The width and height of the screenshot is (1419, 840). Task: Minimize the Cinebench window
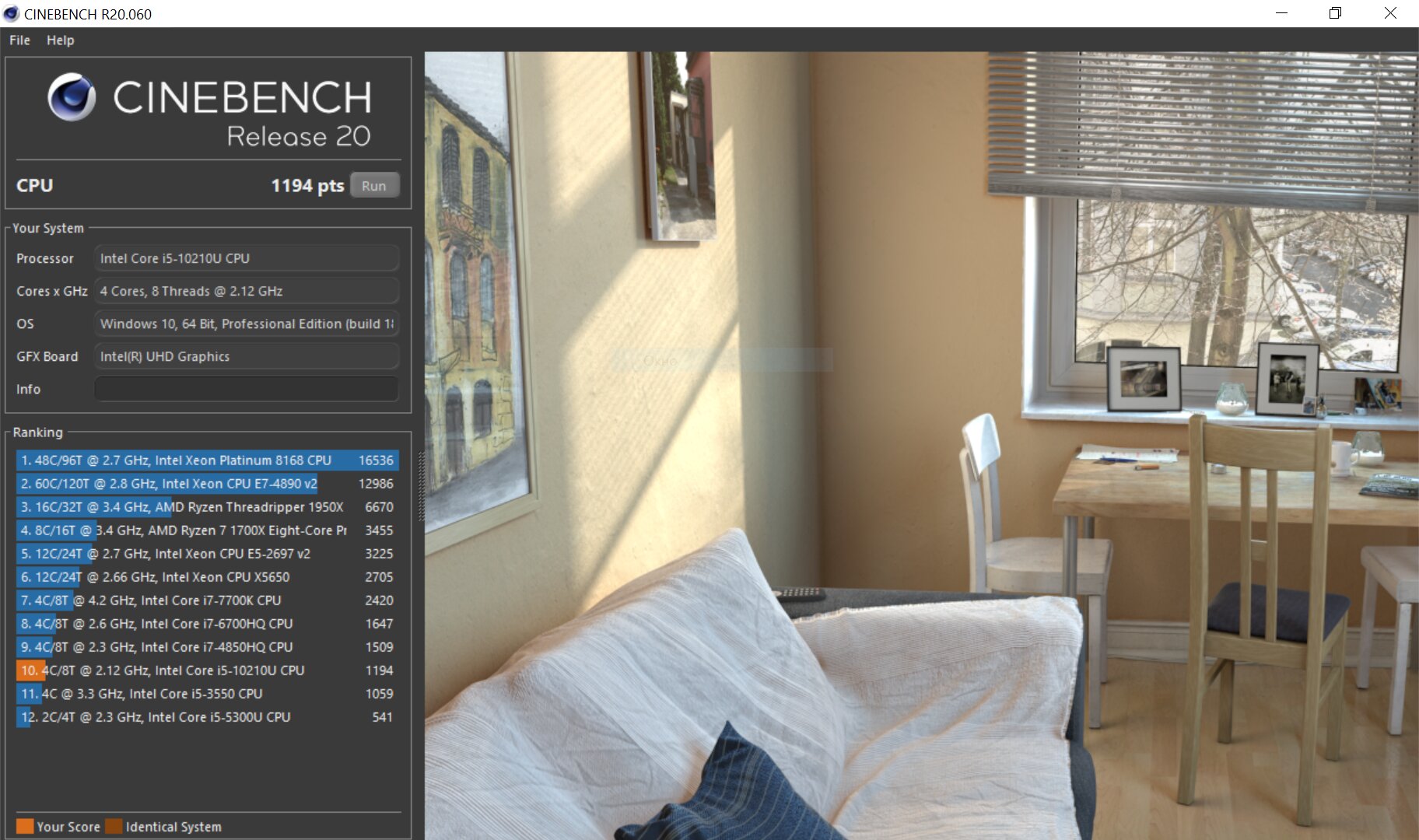click(1281, 13)
